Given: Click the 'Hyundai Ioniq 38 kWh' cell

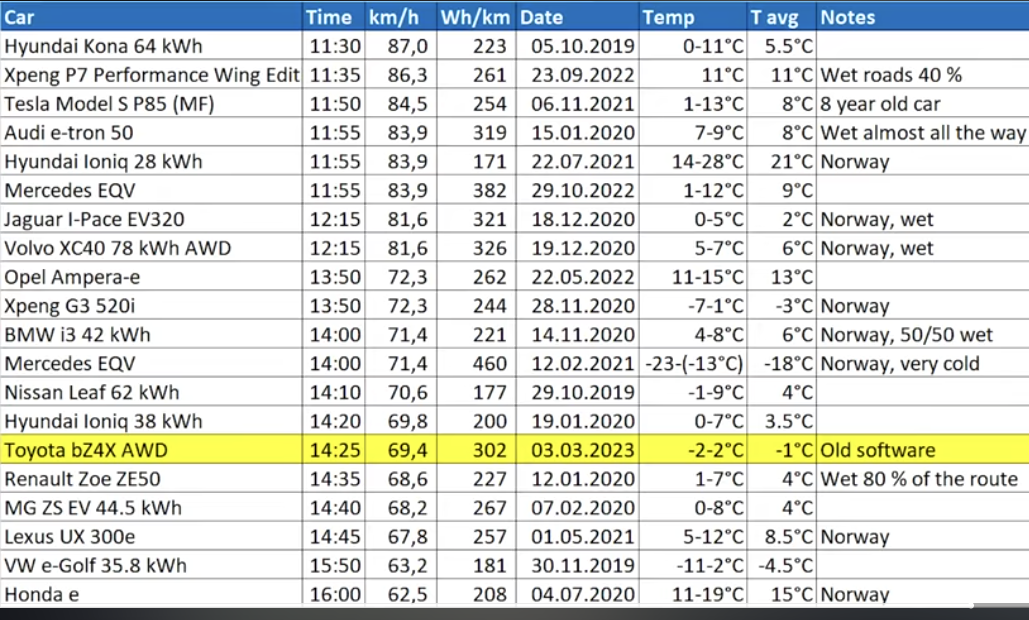Looking at the screenshot, I should click(x=152, y=421).
